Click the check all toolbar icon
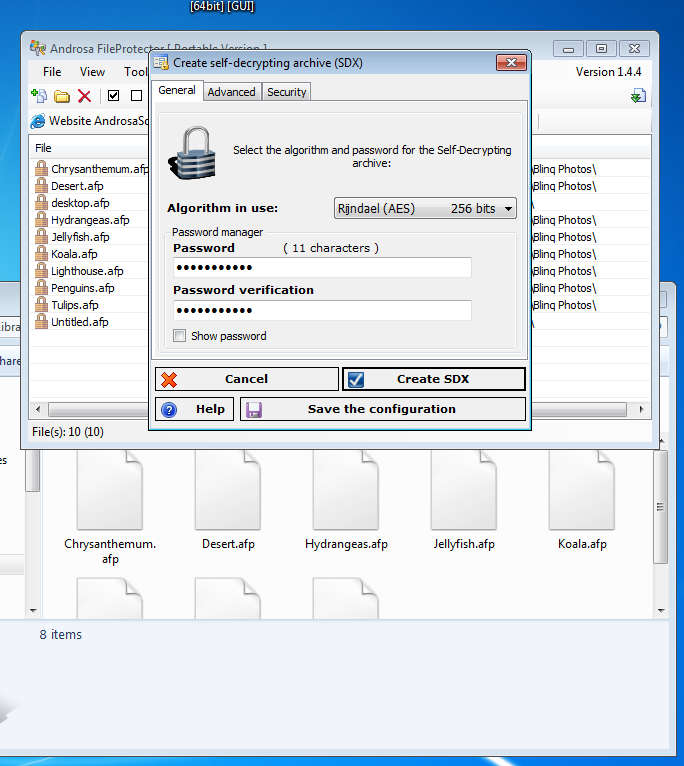 [113, 96]
